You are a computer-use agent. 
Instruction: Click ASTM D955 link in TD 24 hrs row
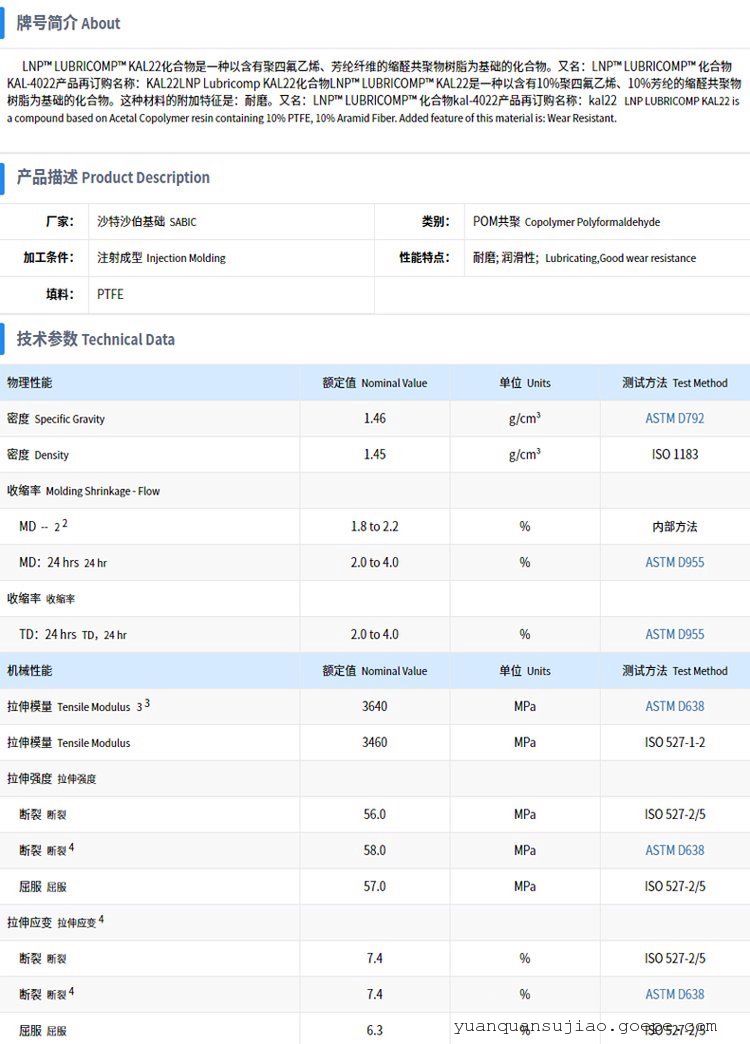(674, 634)
